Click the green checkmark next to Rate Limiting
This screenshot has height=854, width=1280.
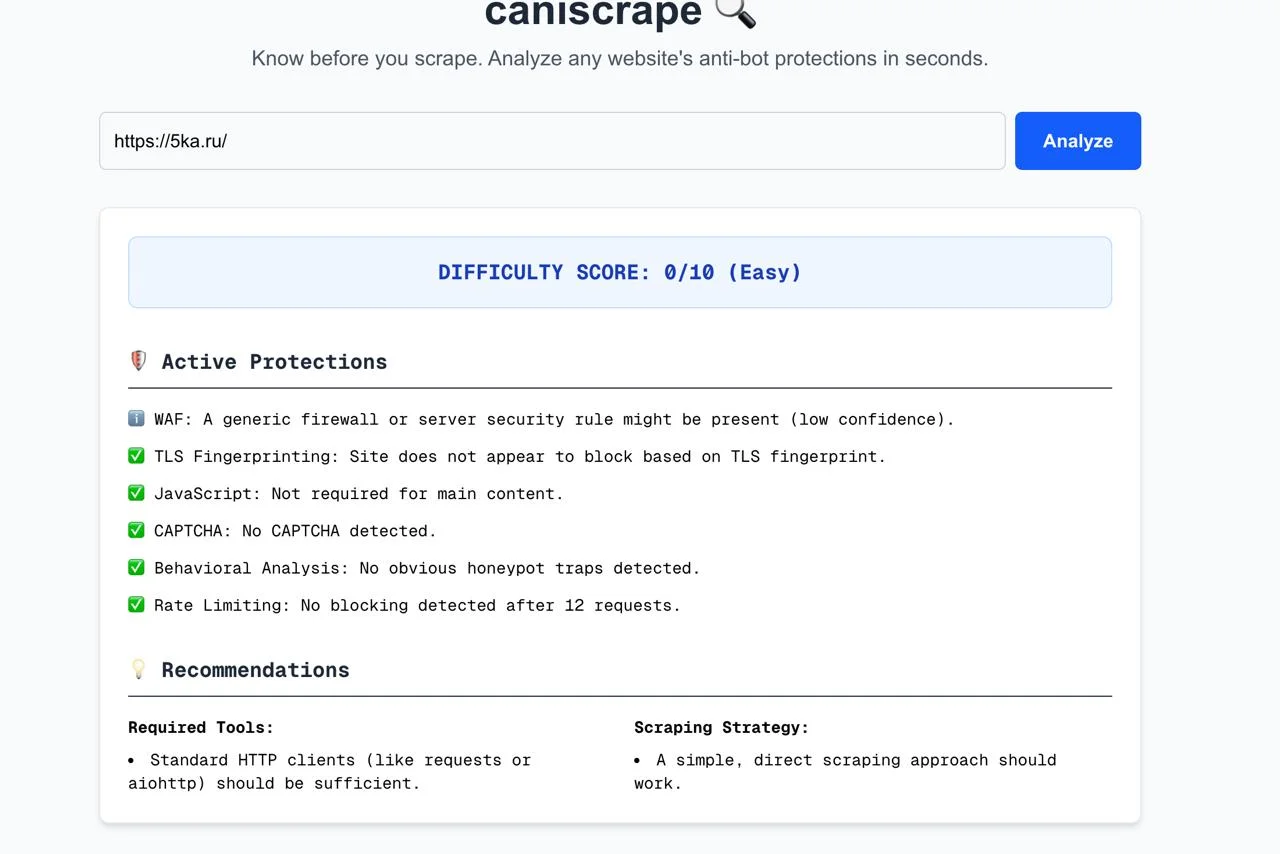[x=137, y=604]
